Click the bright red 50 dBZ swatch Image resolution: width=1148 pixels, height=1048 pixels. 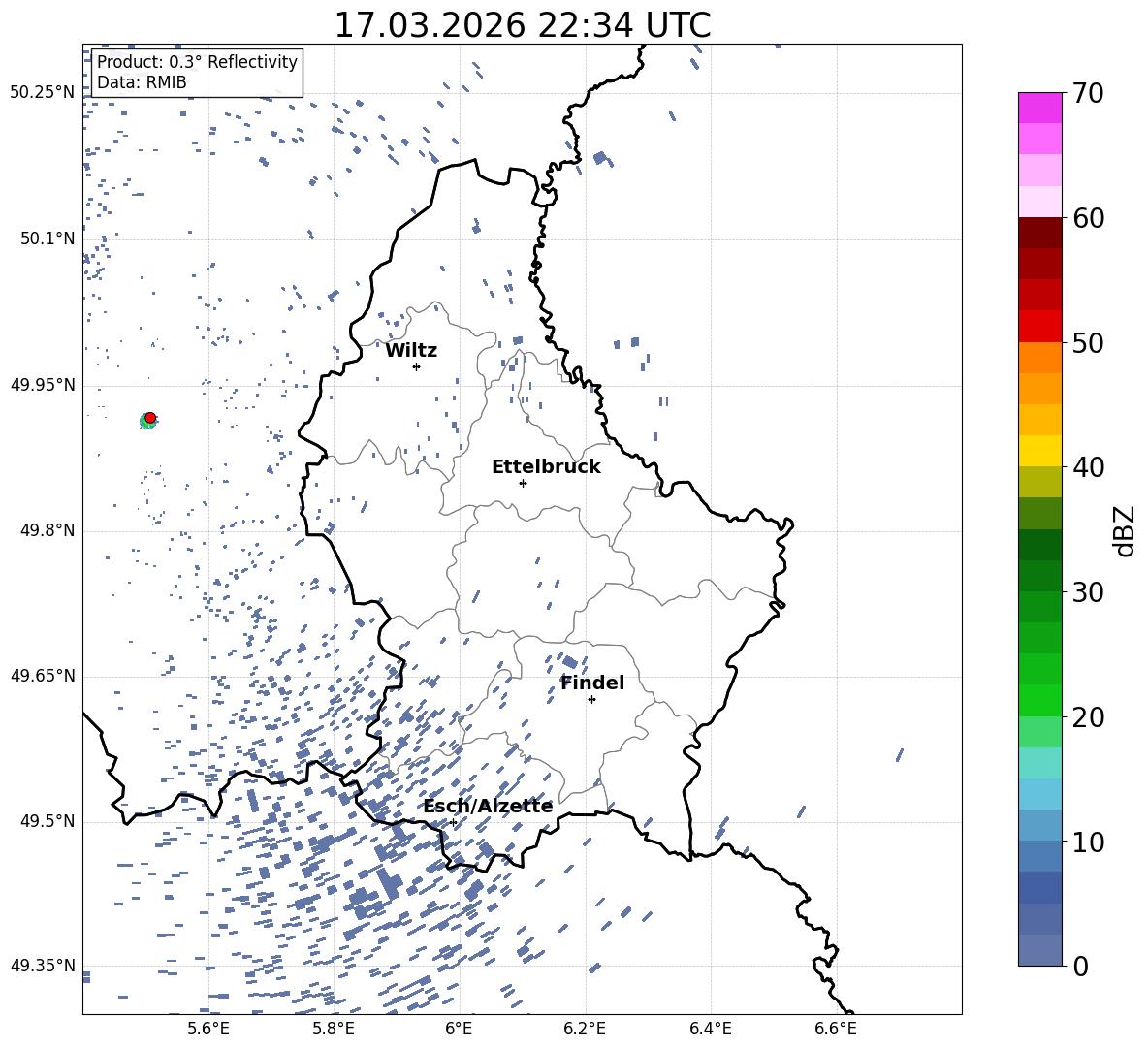coord(1039,327)
